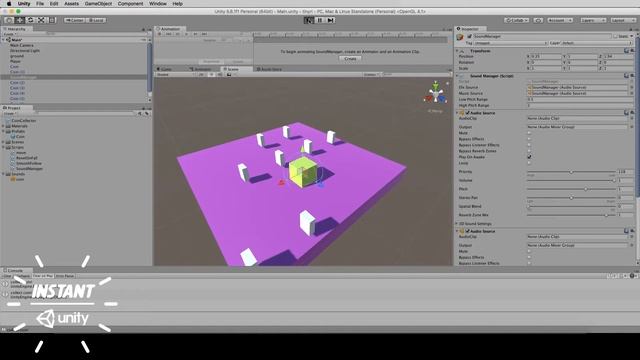Switch to the Animation tab
This screenshot has width=640, height=360.
169,29
